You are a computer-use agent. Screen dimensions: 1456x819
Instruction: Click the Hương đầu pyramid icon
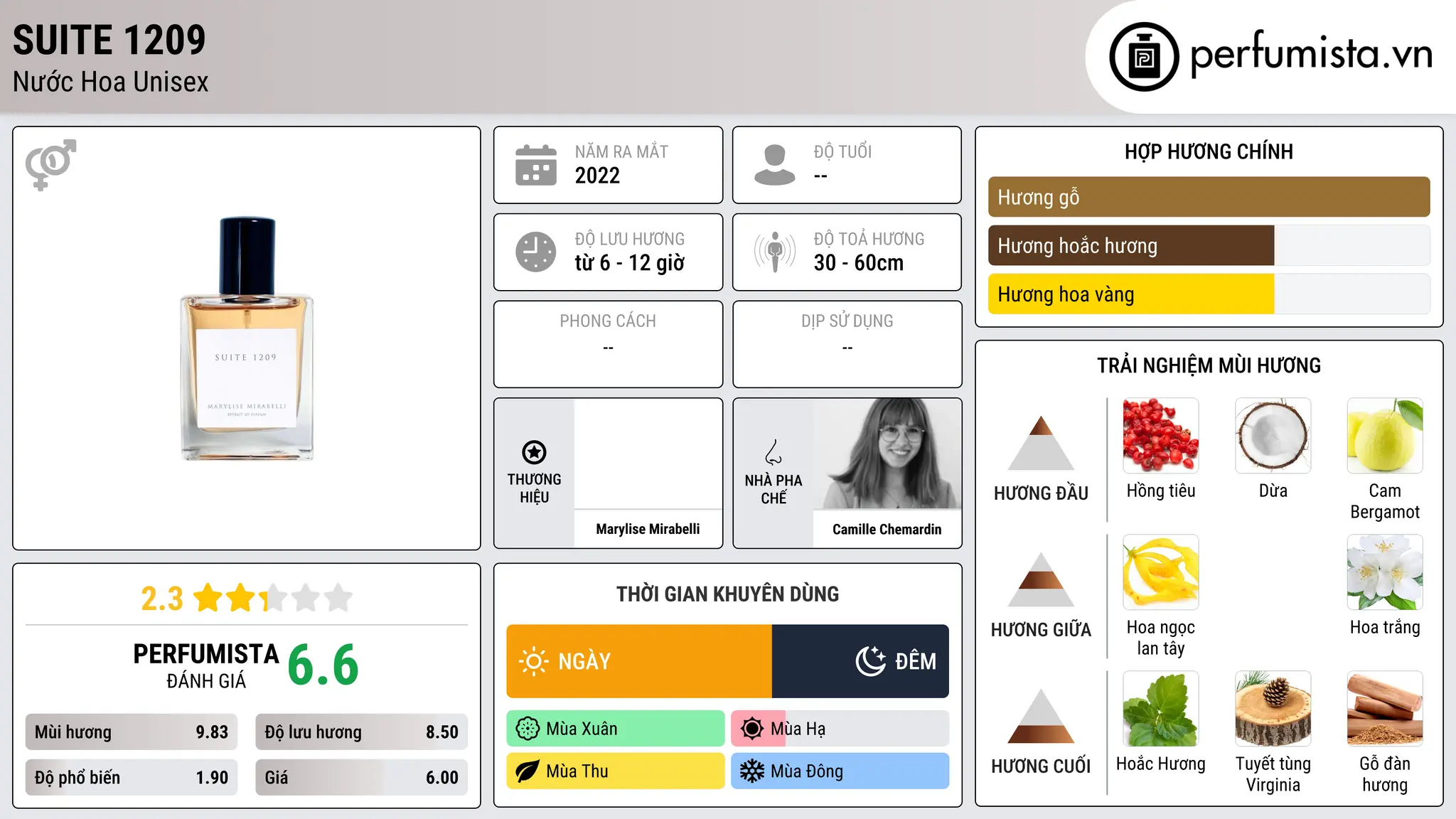[x=1041, y=443]
